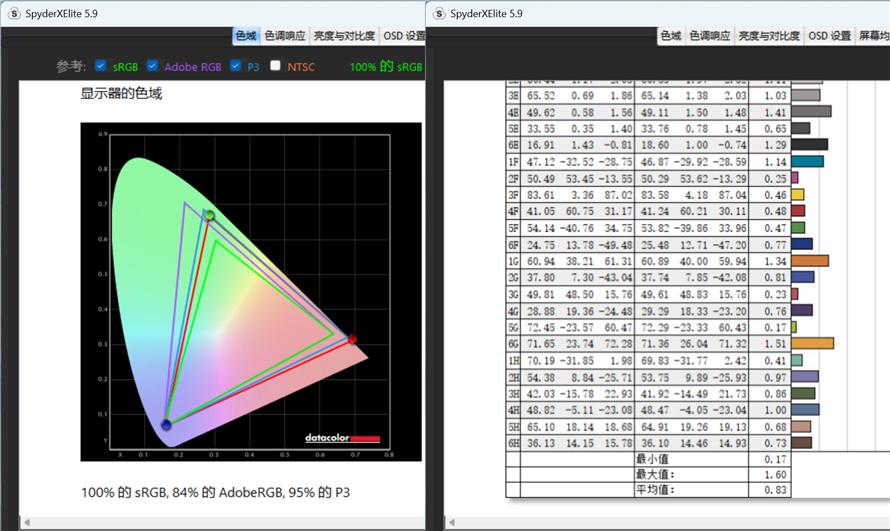
Task: Click the magenta color bar in row 2F
Action: point(795,178)
